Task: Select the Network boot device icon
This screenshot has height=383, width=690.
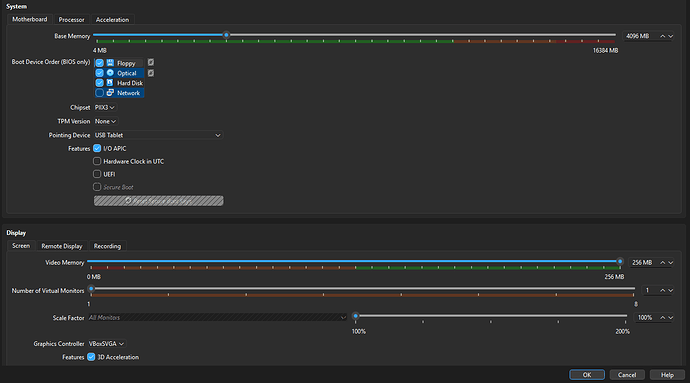Action: pos(110,93)
